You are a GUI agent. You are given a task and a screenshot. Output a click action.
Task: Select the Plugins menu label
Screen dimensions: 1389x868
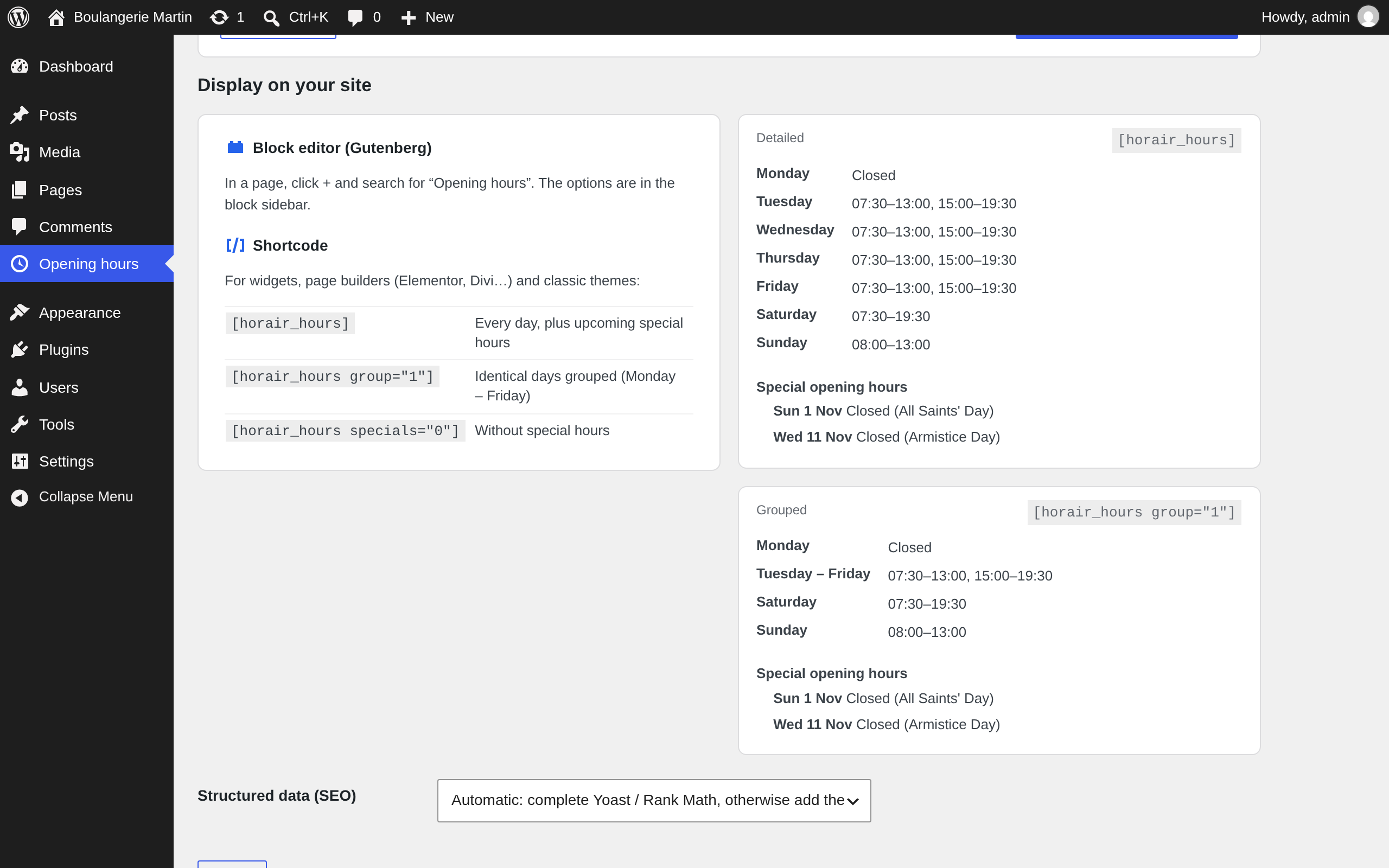pyautogui.click(x=63, y=349)
